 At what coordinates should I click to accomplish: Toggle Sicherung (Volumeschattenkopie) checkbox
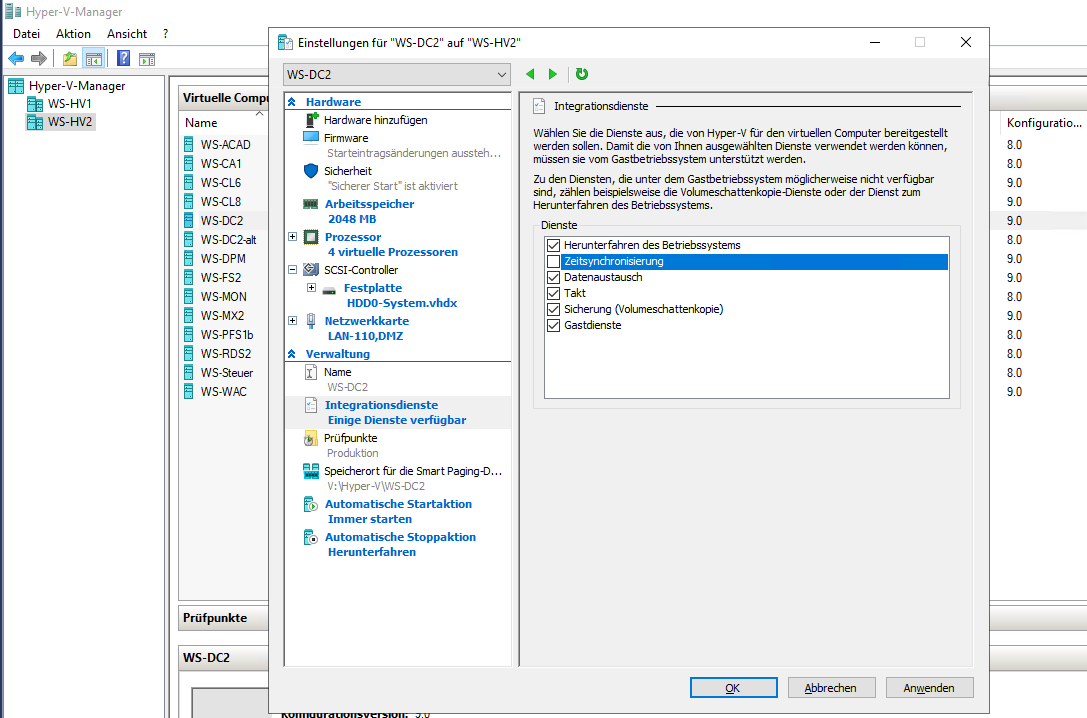pyautogui.click(x=553, y=309)
